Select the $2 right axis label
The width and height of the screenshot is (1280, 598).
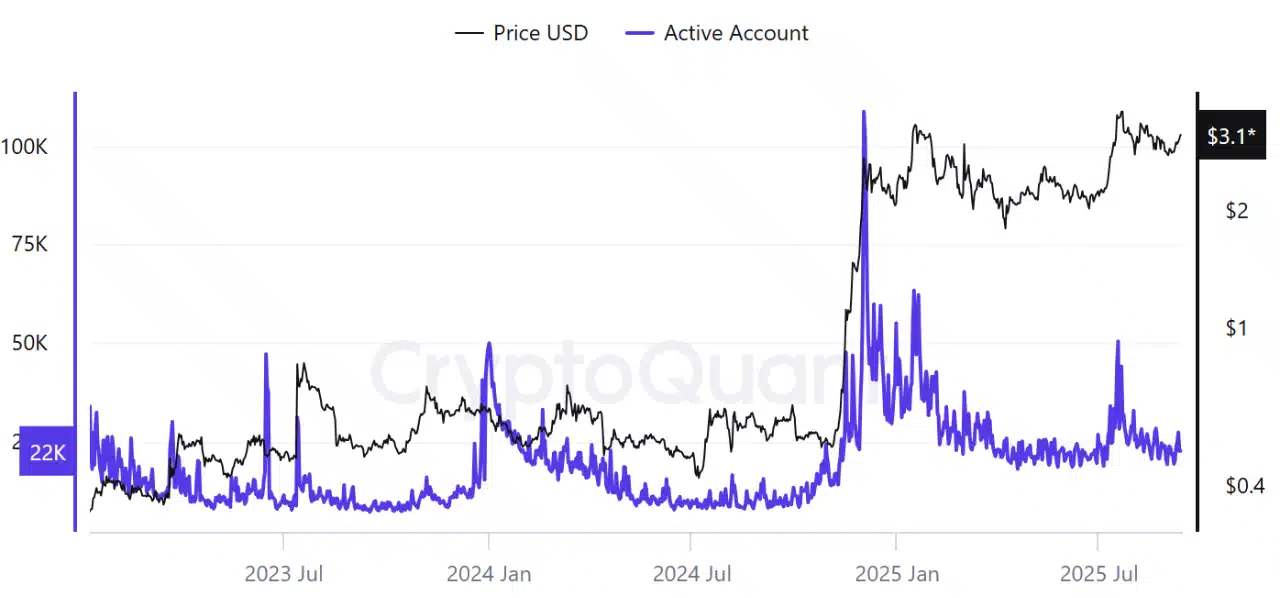click(x=1236, y=211)
